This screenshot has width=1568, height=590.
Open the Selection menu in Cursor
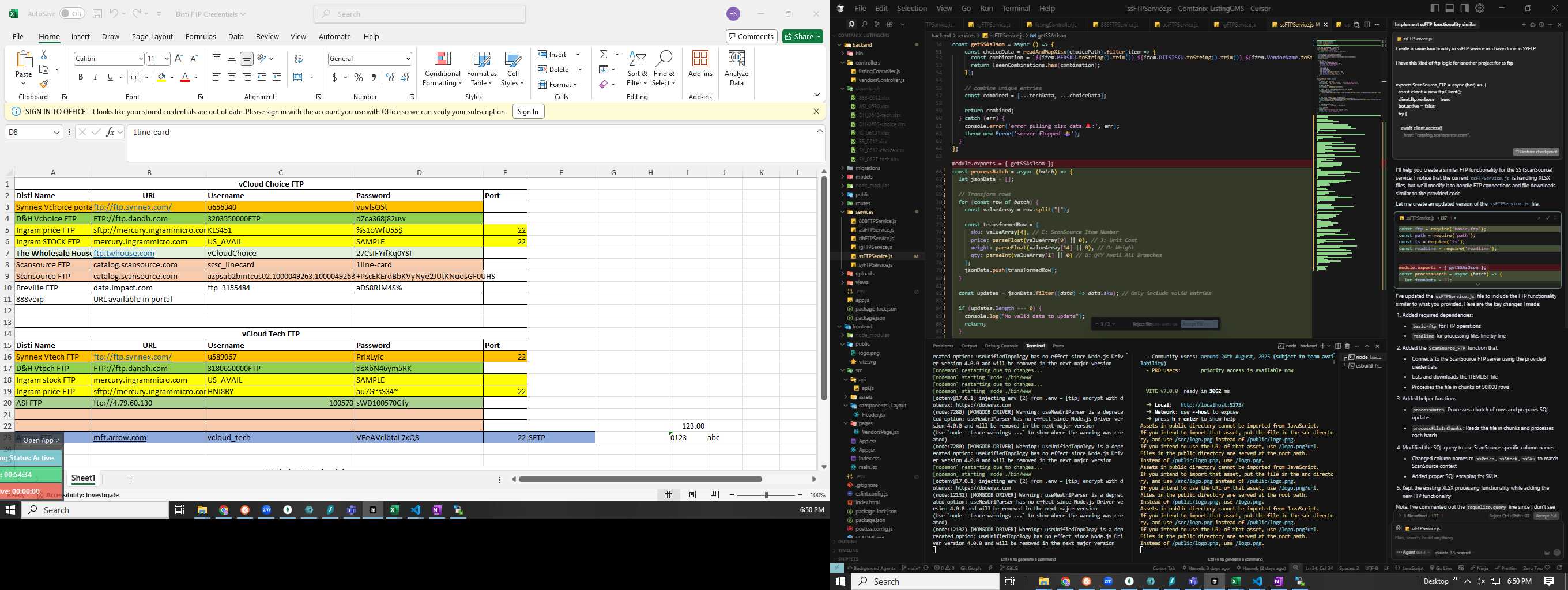pyautogui.click(x=912, y=8)
